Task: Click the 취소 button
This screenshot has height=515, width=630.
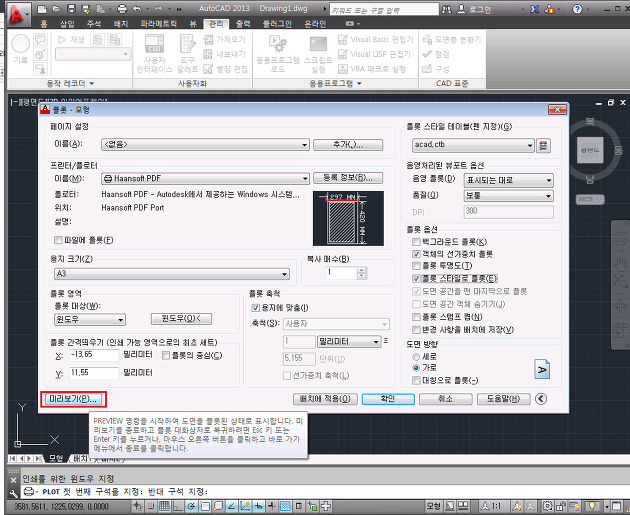Action: [x=445, y=399]
